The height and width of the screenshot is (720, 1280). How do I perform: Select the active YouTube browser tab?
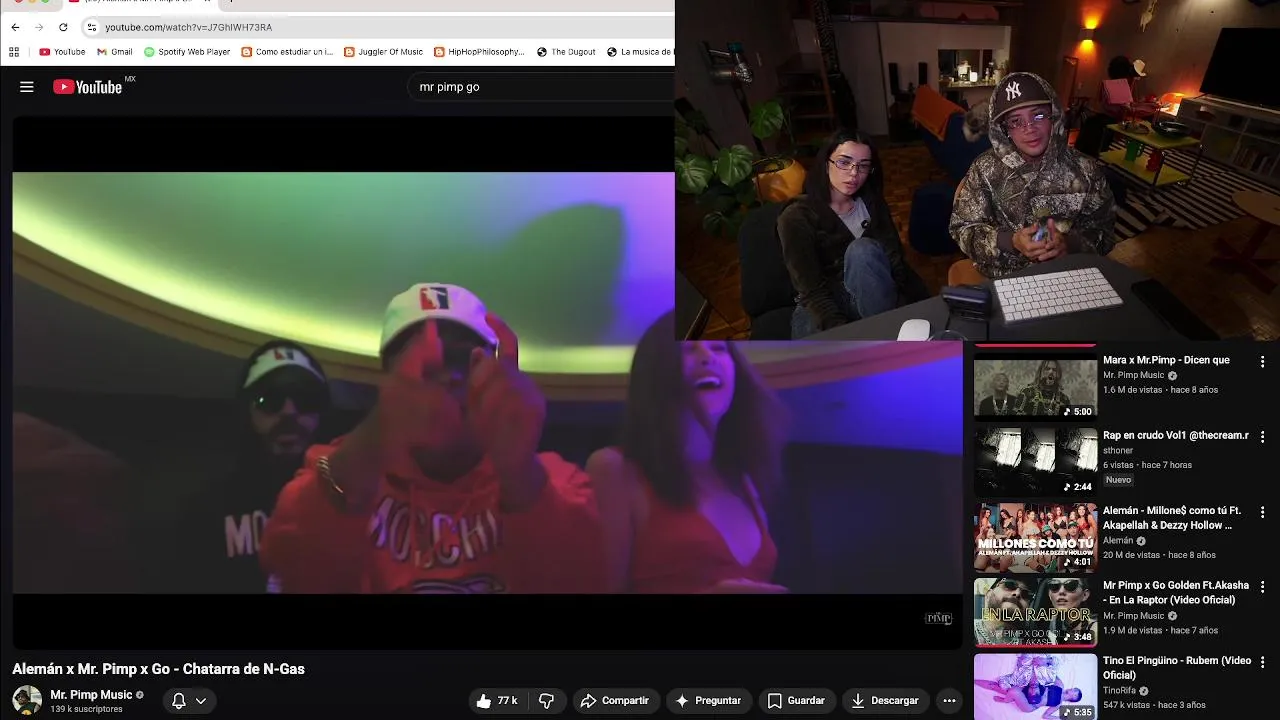tap(140, 3)
